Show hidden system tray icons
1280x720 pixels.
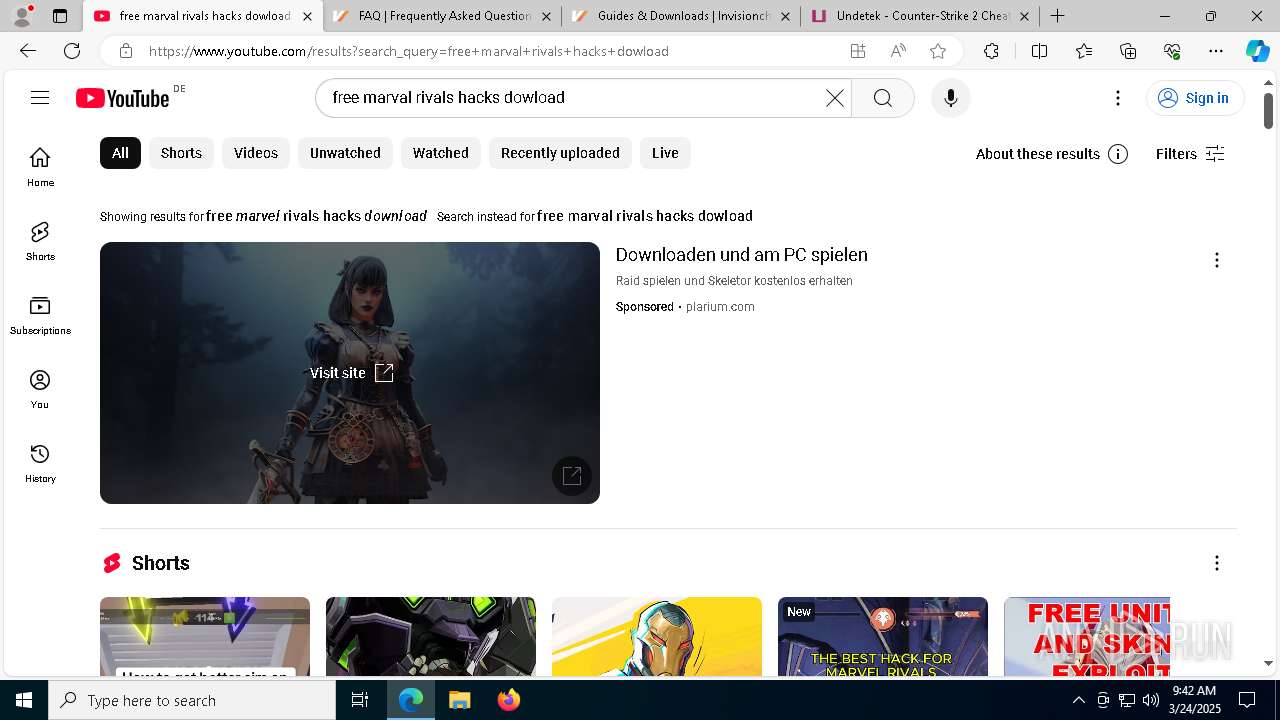1078,700
